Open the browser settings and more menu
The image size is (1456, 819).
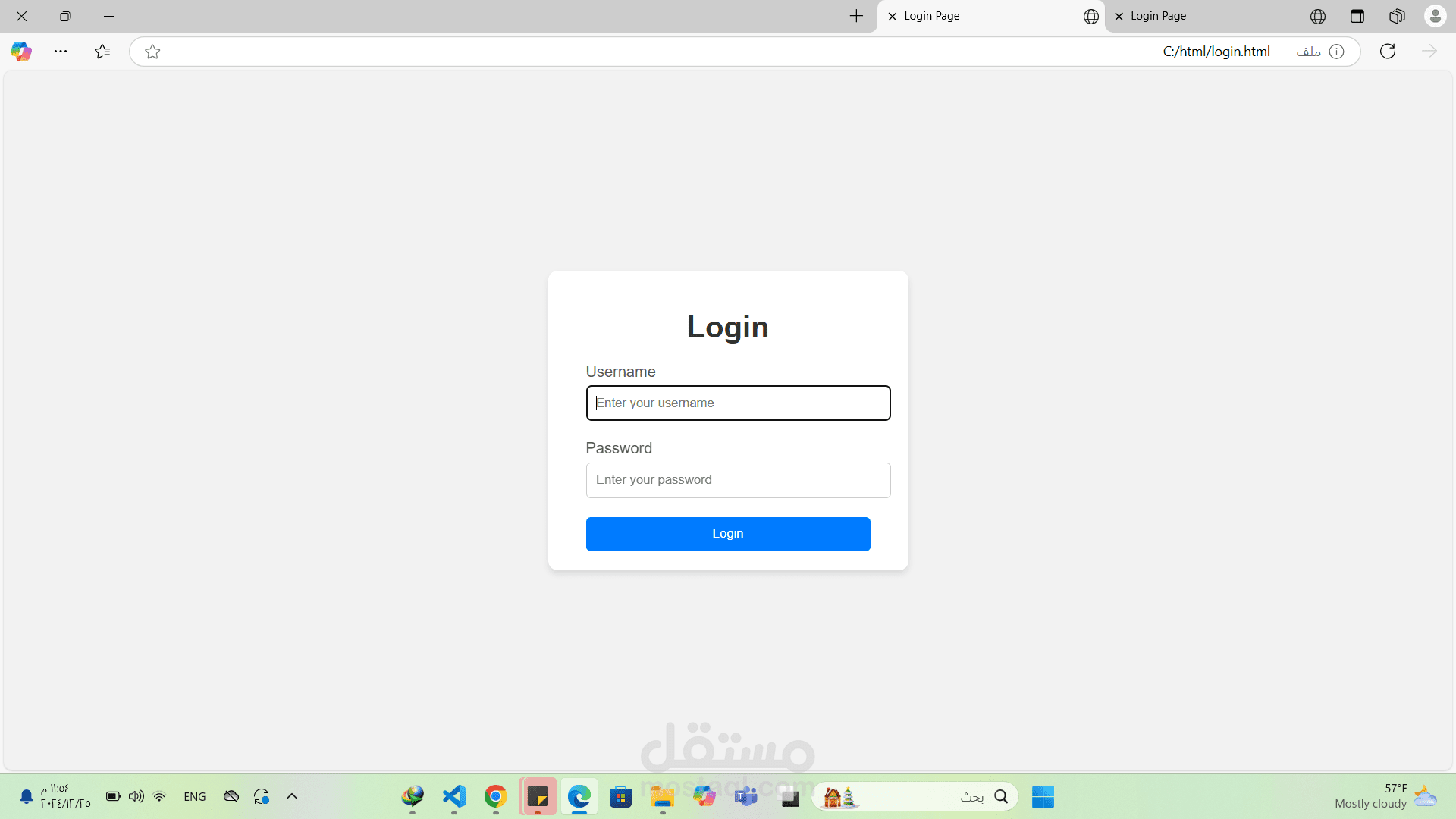61,52
